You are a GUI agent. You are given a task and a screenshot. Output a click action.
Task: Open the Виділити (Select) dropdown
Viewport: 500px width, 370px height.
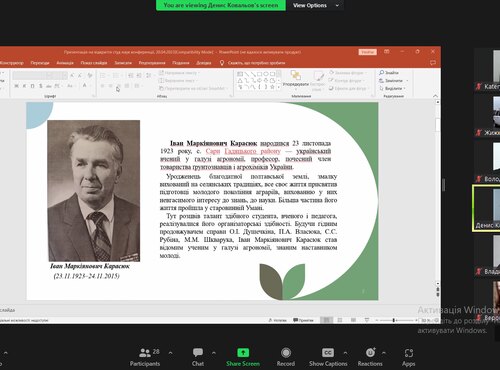pos(393,88)
